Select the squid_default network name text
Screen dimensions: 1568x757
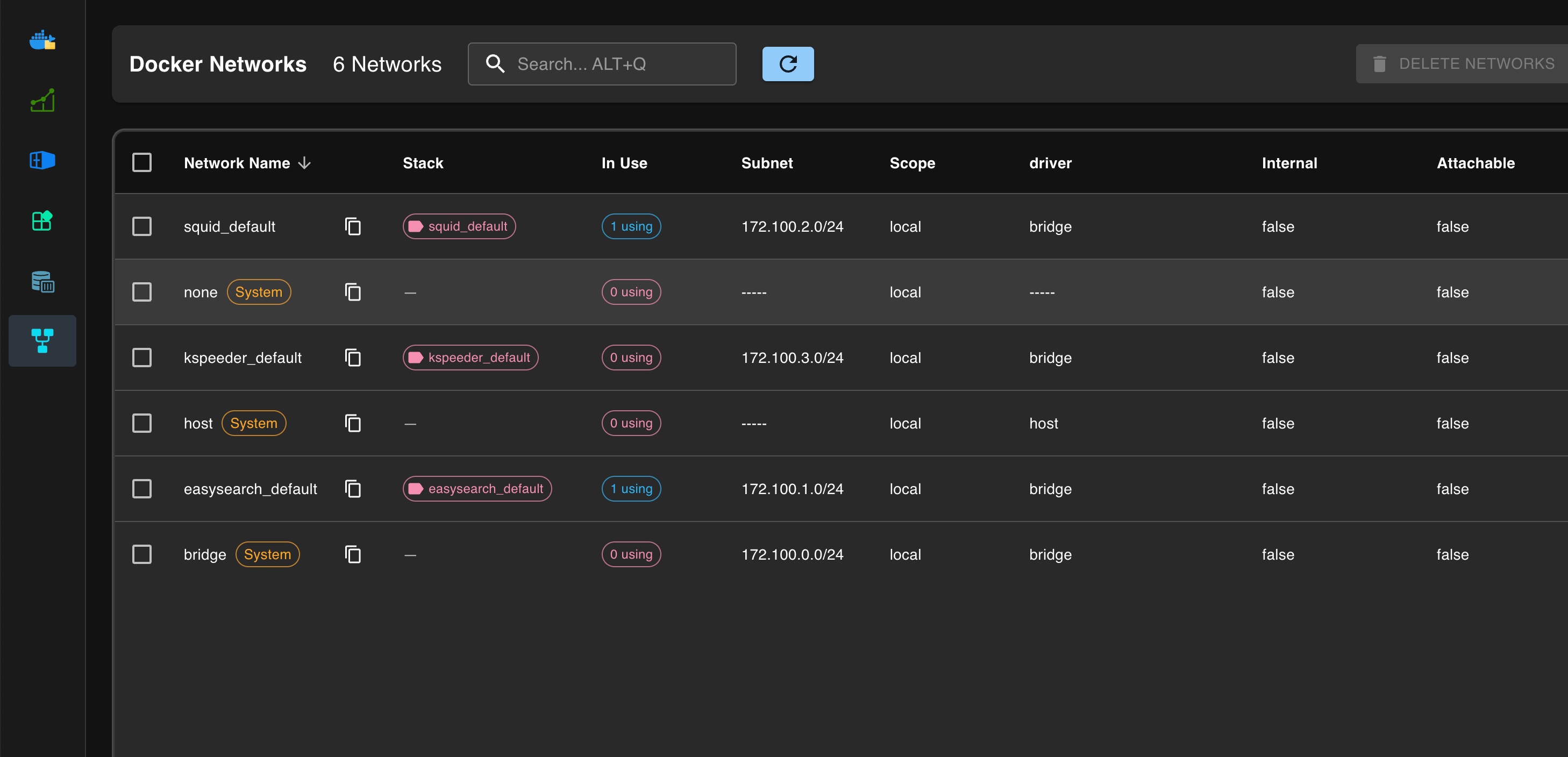point(230,227)
